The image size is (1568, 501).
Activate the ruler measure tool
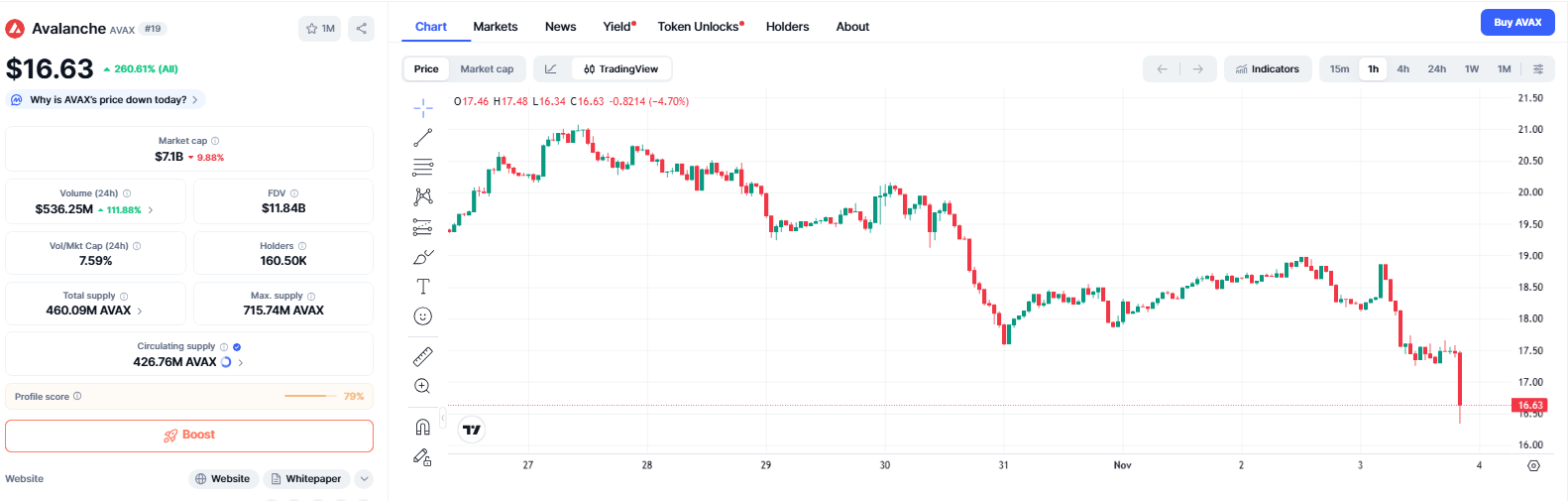[422, 356]
